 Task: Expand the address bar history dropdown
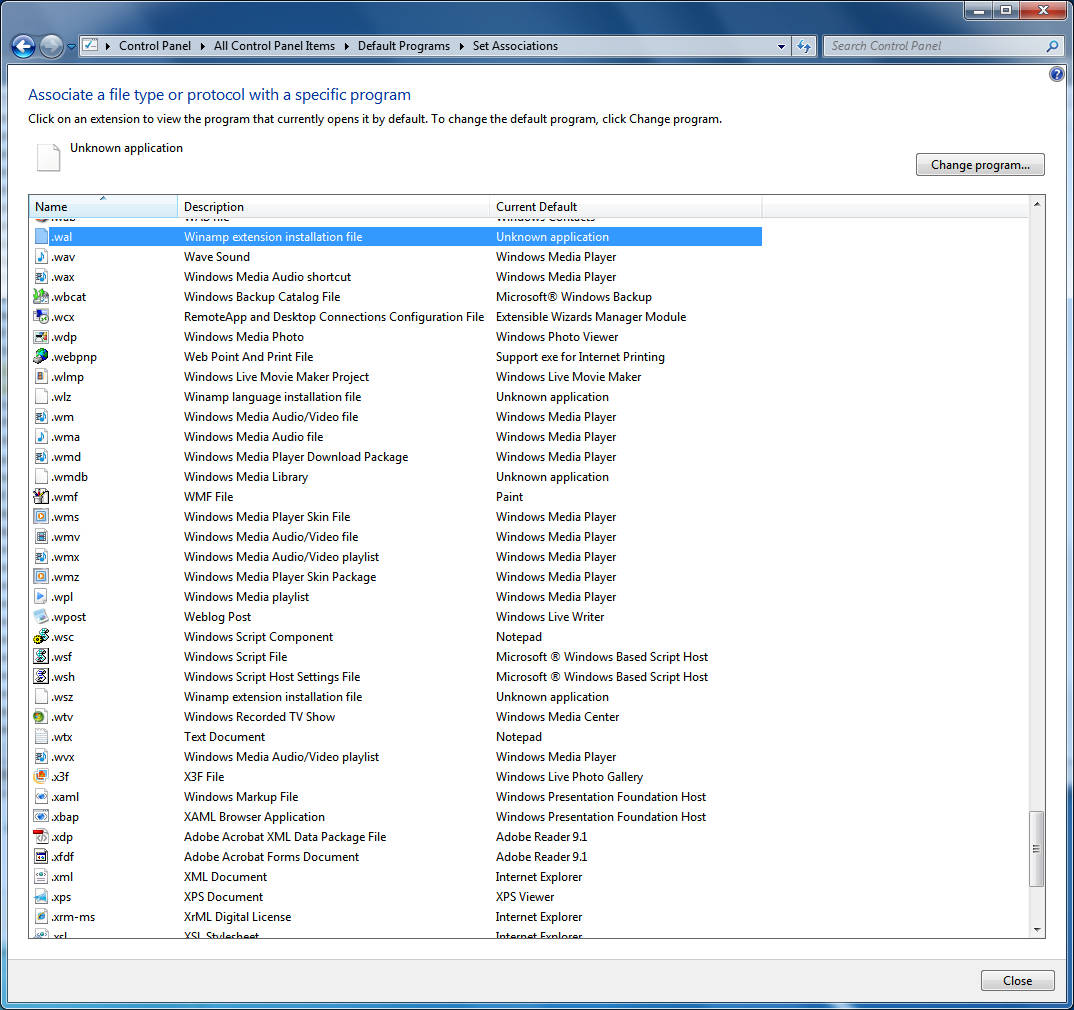[x=781, y=47]
